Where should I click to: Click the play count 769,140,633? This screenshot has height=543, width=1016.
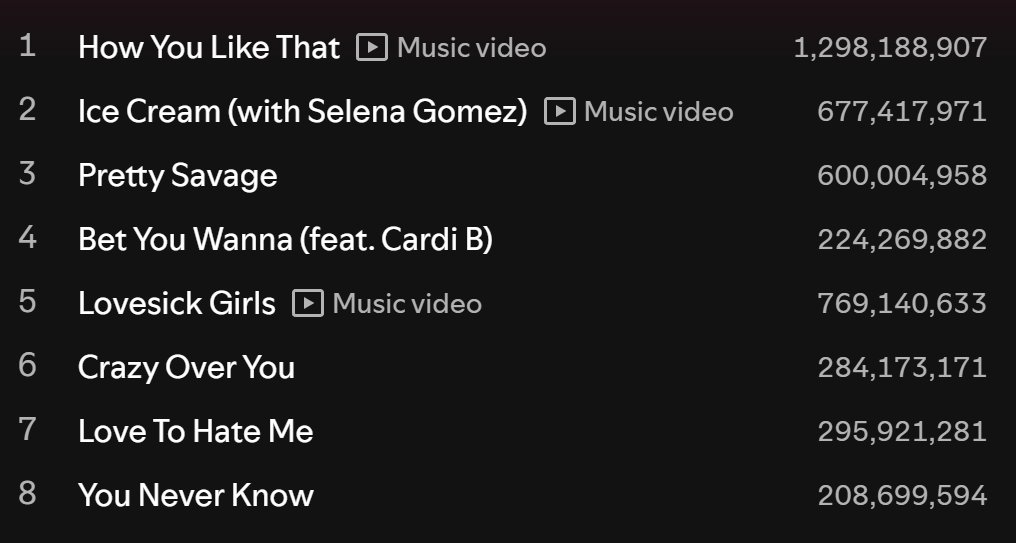(902, 304)
